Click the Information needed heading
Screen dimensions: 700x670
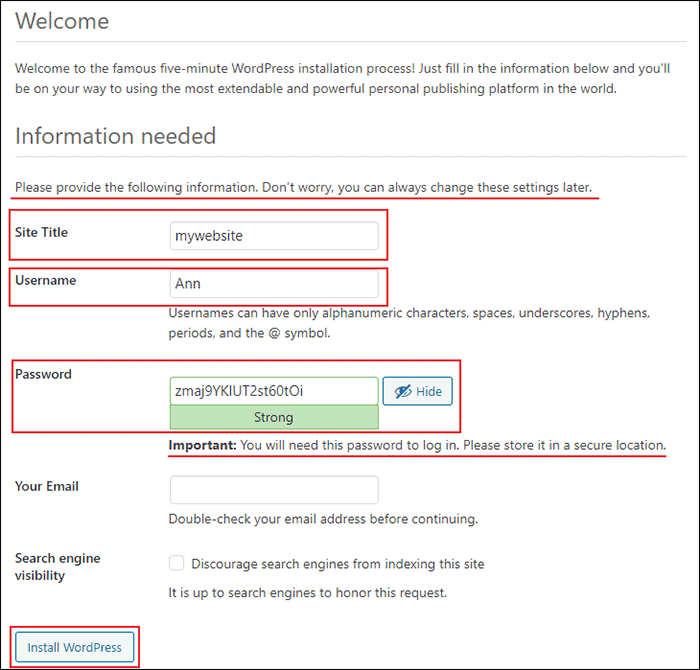click(x=116, y=136)
